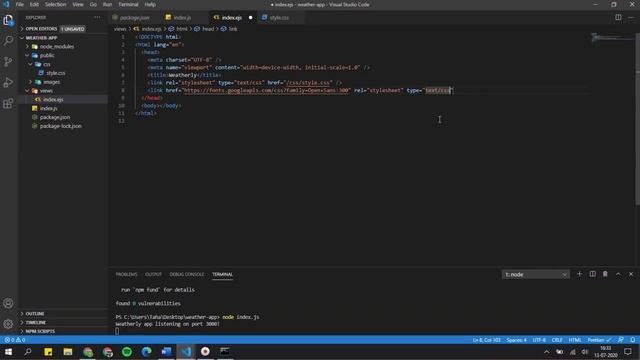Open notifications bell in status bar
640x360 pixels.
tap(632, 340)
